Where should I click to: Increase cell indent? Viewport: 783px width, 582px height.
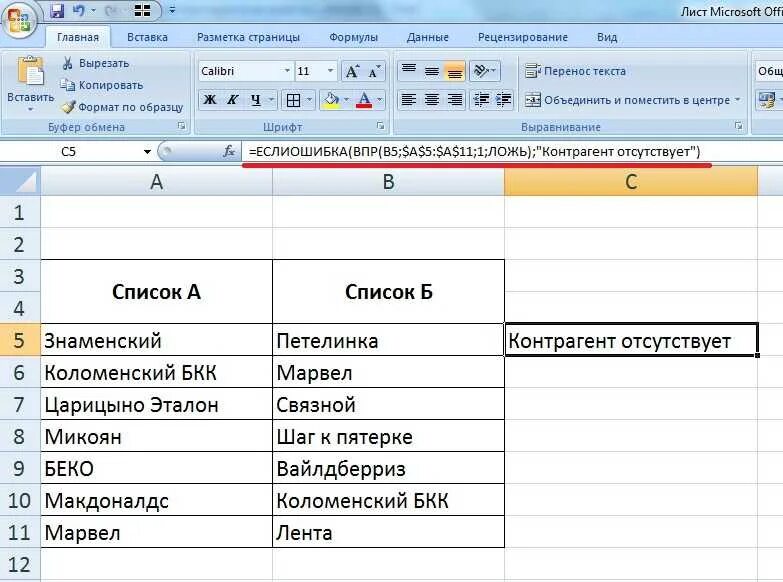click(503, 100)
